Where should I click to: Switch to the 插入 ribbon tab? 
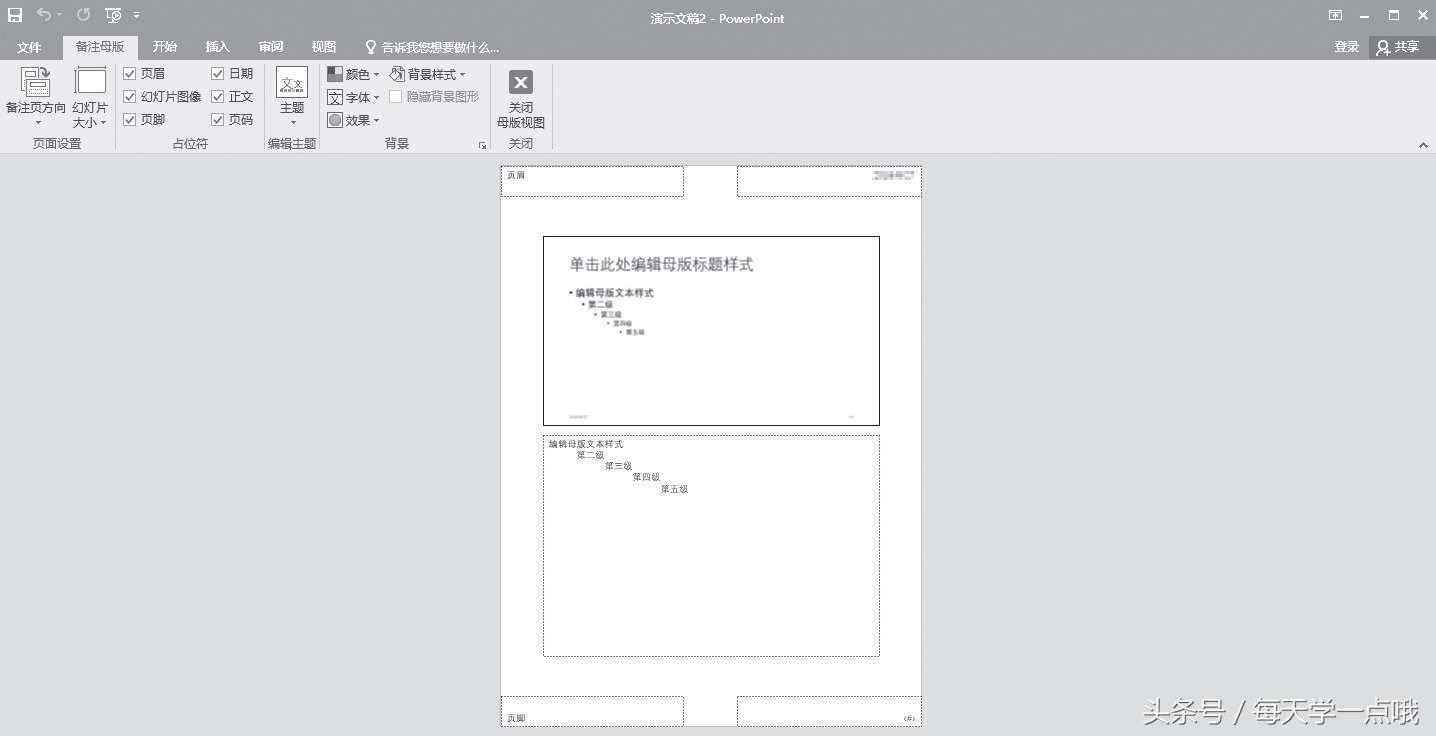(217, 46)
